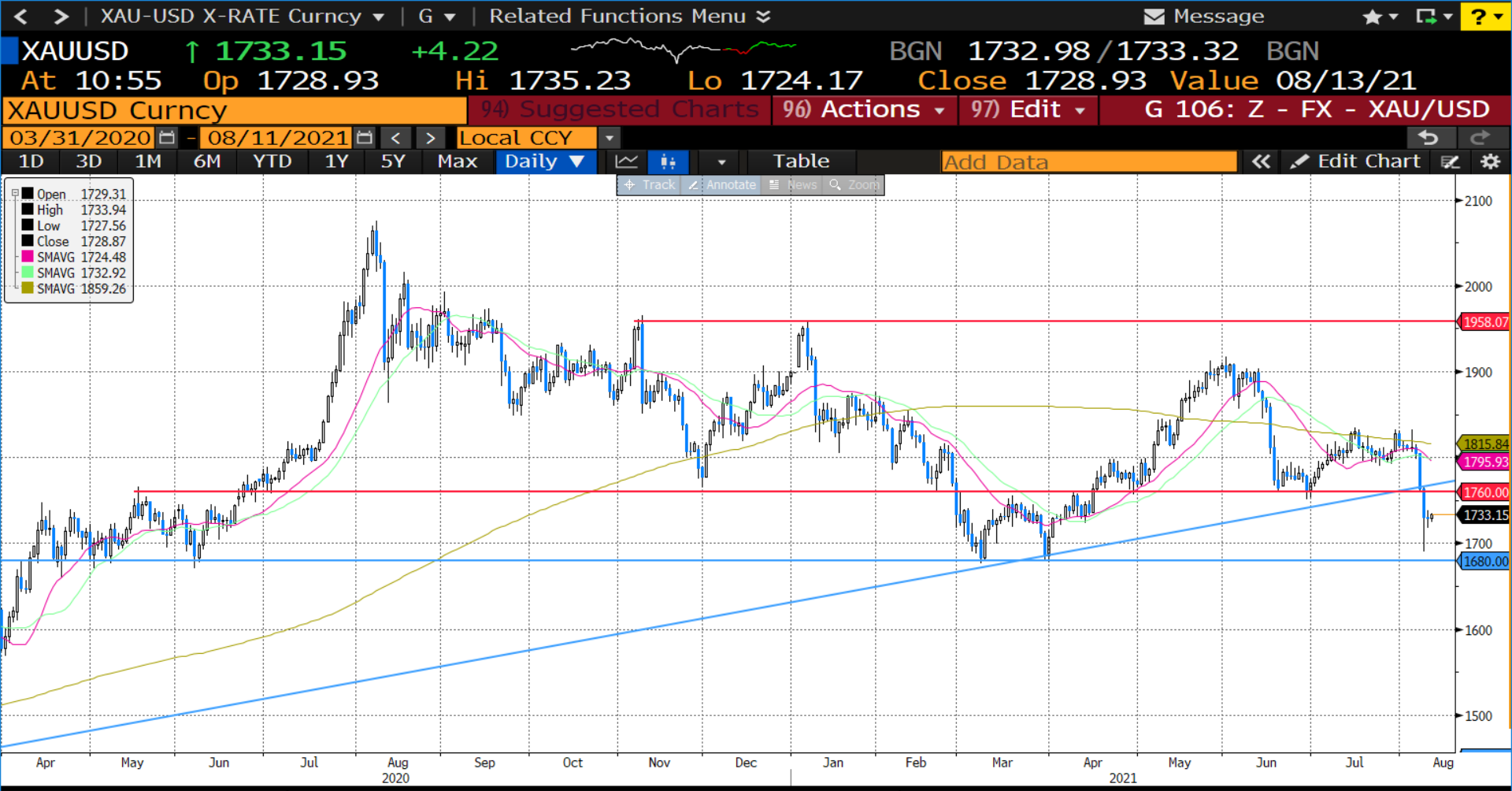1512x791 pixels.
Task: Switch to line chart type
Action: 627,162
